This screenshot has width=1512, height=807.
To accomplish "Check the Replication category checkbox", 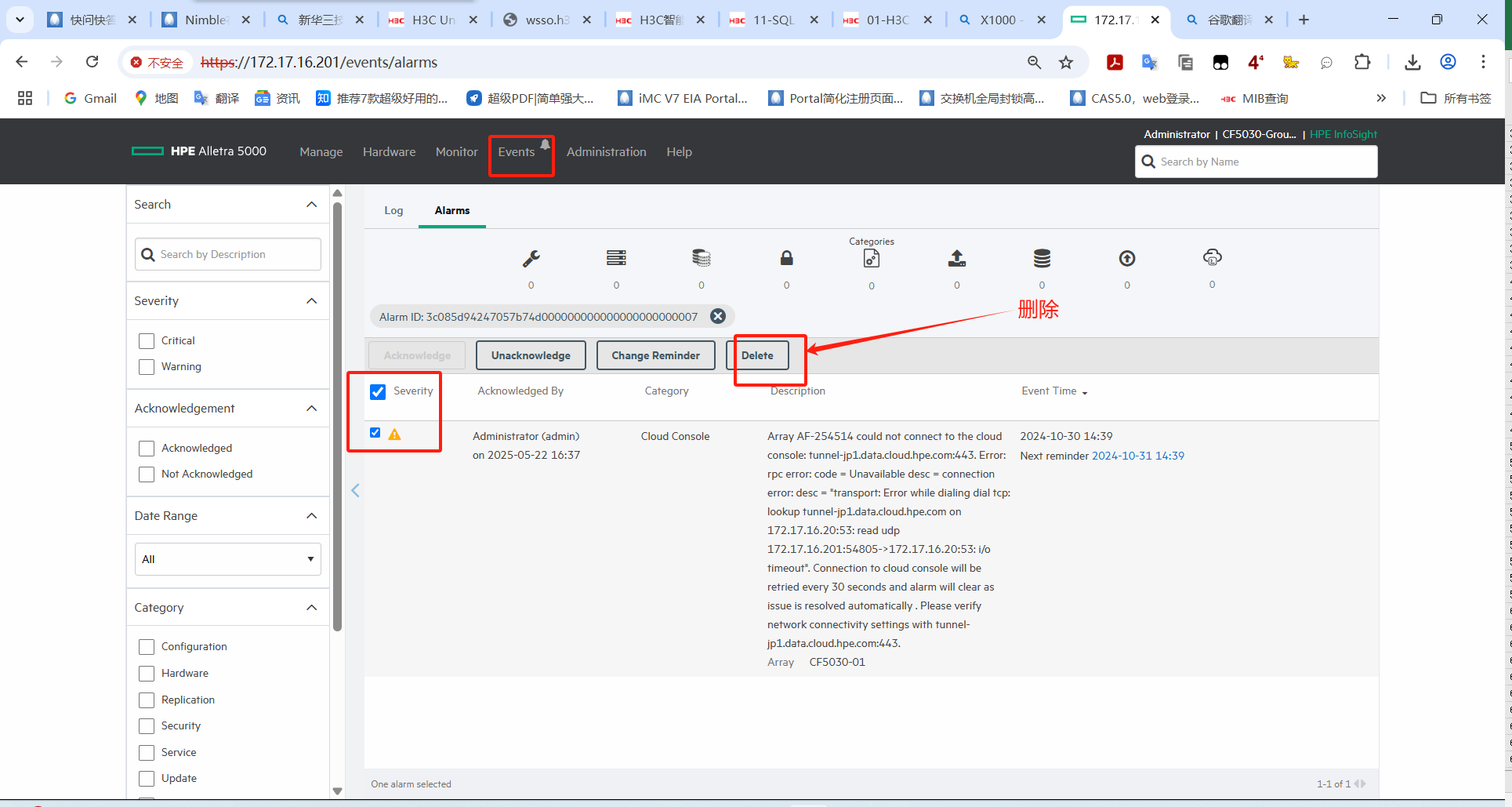I will pos(147,700).
